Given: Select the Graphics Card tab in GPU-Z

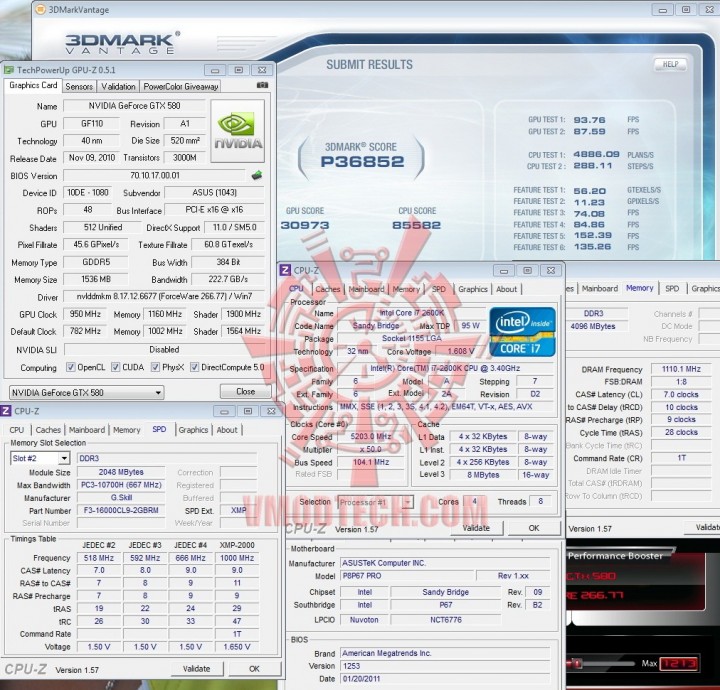Looking at the screenshot, I should pyautogui.click(x=33, y=85).
